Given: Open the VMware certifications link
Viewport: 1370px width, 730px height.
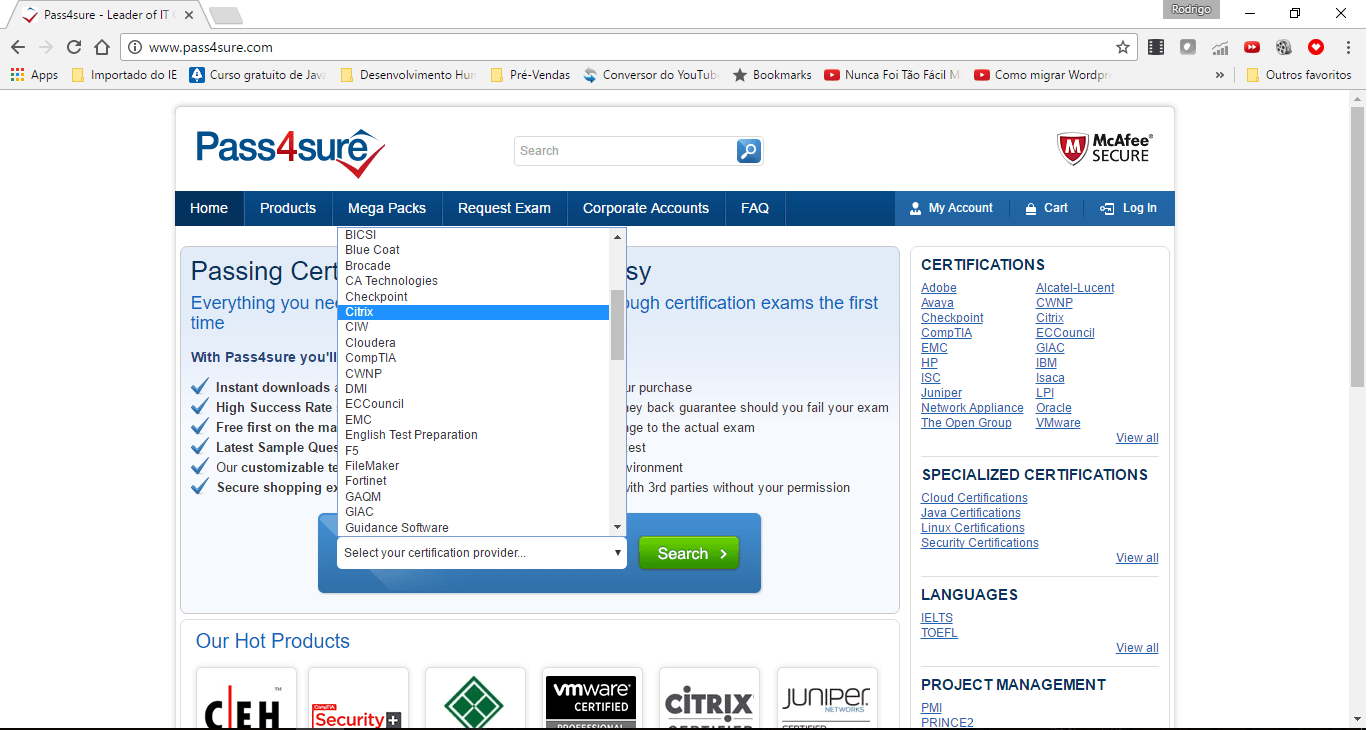Looking at the screenshot, I should [x=1058, y=423].
